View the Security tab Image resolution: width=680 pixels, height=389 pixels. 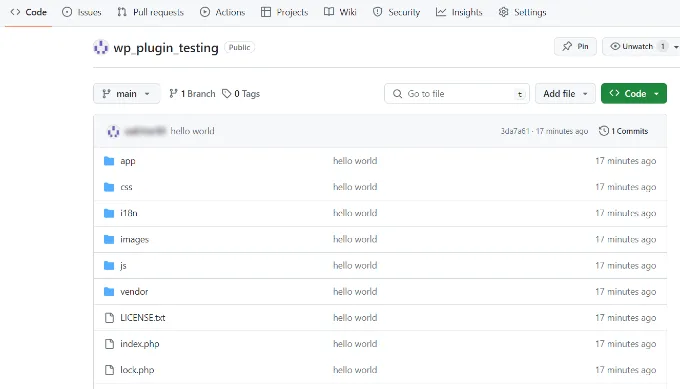[396, 12]
